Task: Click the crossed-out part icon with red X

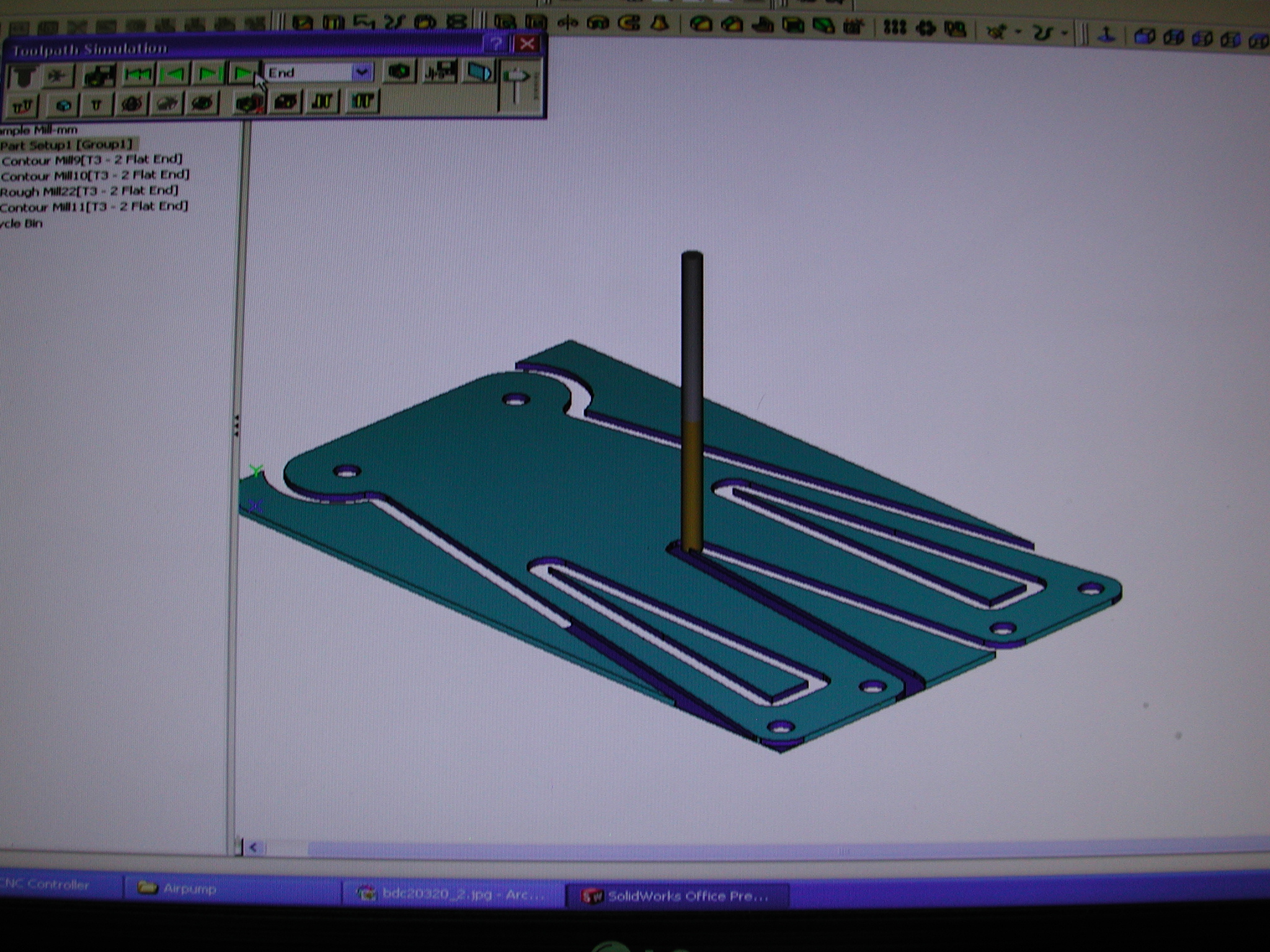Action: click(249, 102)
